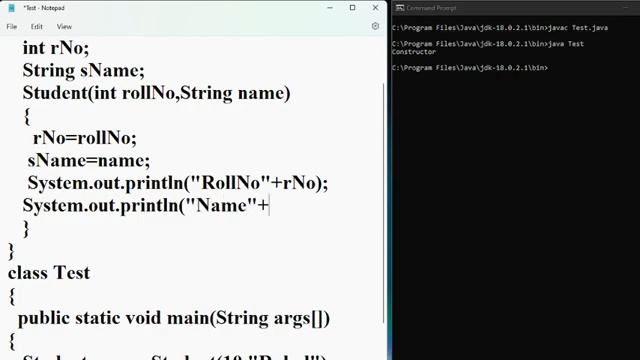The width and height of the screenshot is (640, 360).
Task: Click the line 'rNo=rollNo;'
Action: pyautogui.click(x=84, y=138)
